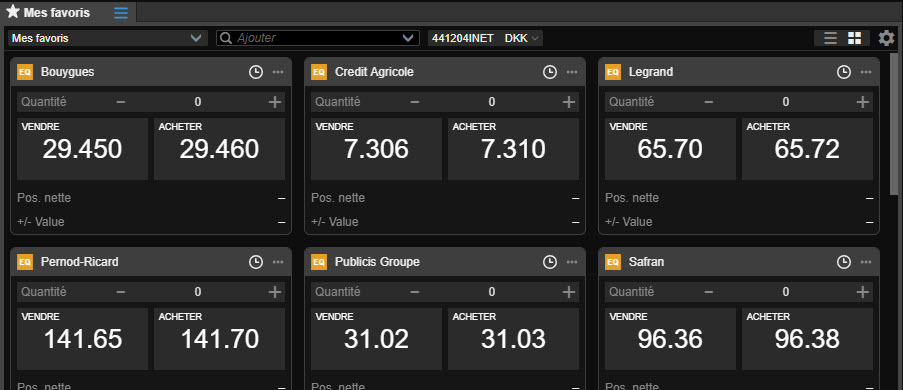This screenshot has width=903, height=390.
Task: Click the Credit Agricole instrument name
Action: [x=374, y=72]
